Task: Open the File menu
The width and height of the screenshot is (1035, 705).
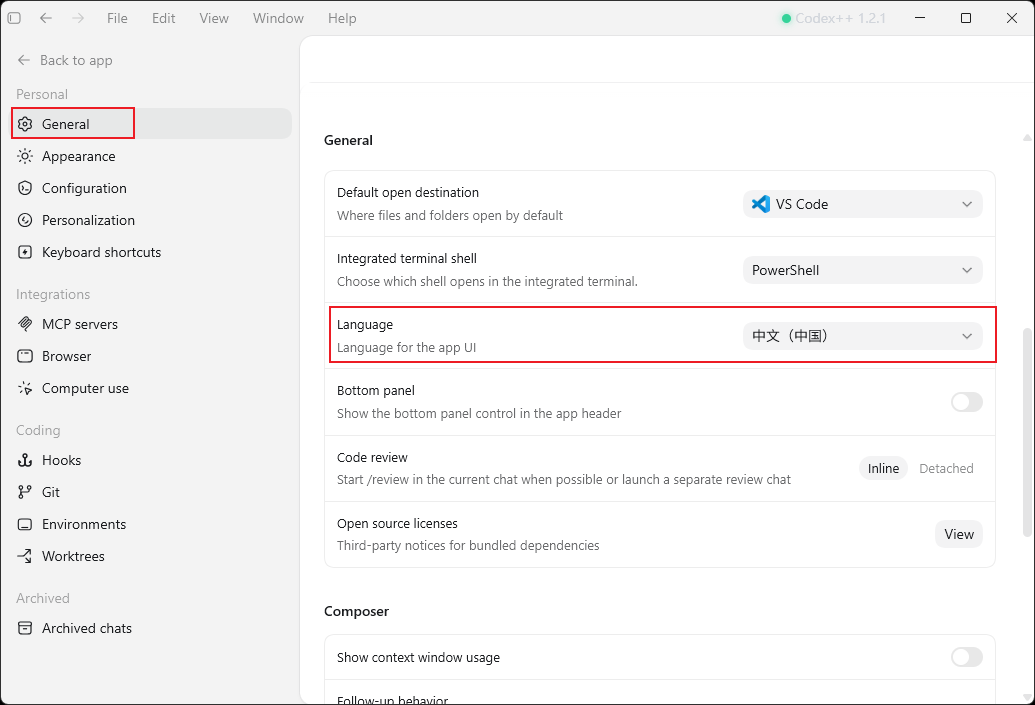Action: tap(117, 18)
